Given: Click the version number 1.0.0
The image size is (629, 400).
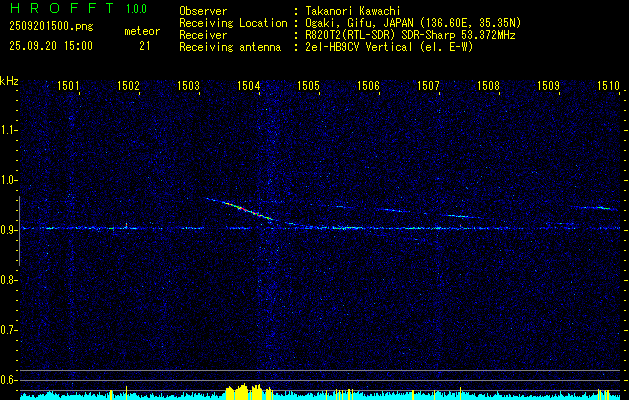Looking at the screenshot, I should [x=136, y=8].
